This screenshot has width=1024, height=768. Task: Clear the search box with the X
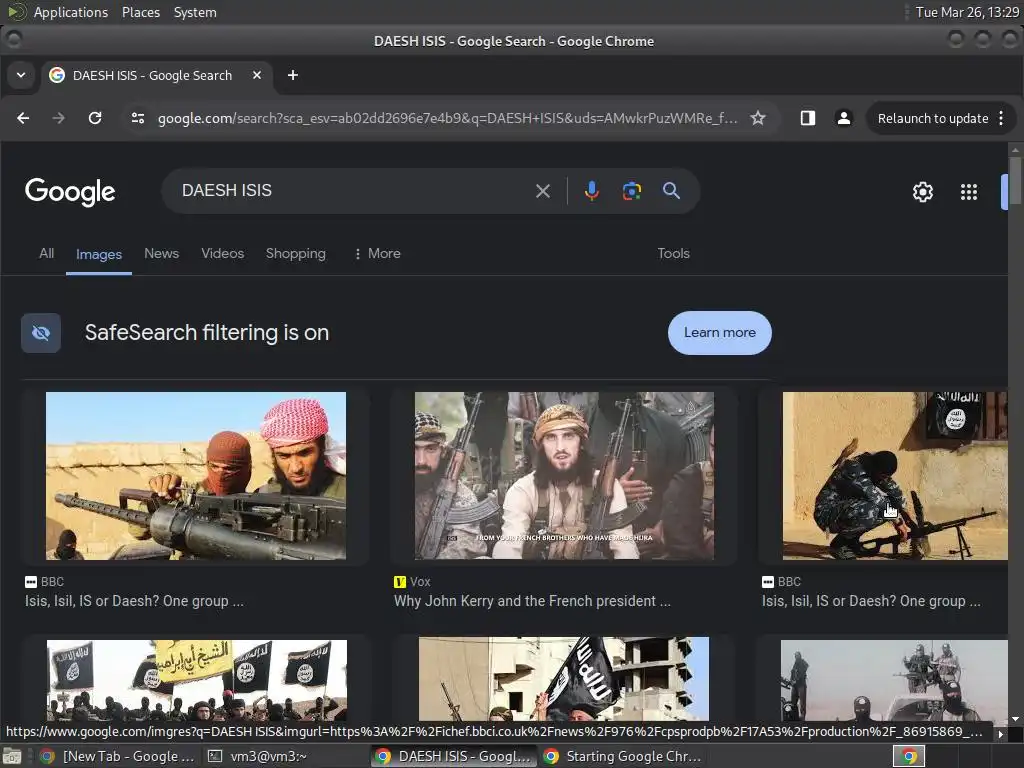point(543,191)
